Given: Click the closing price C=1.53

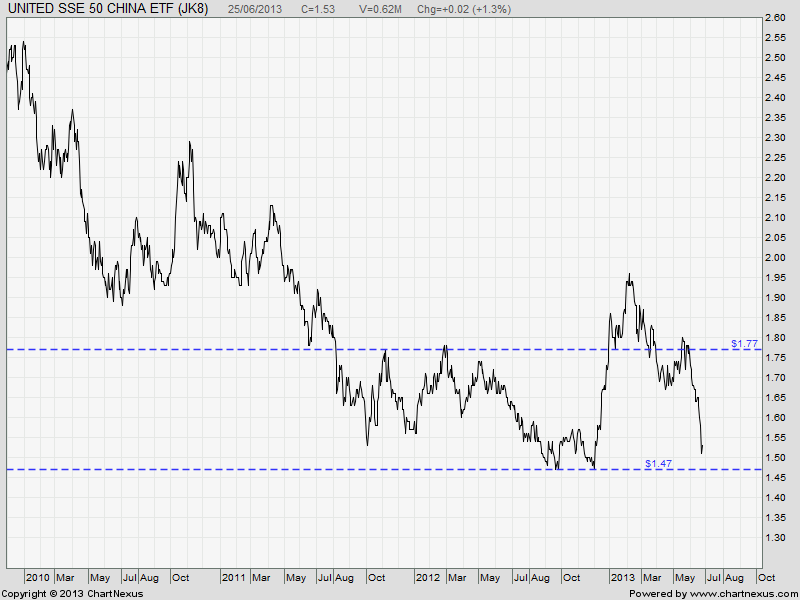Looking at the screenshot, I should (x=318, y=9).
